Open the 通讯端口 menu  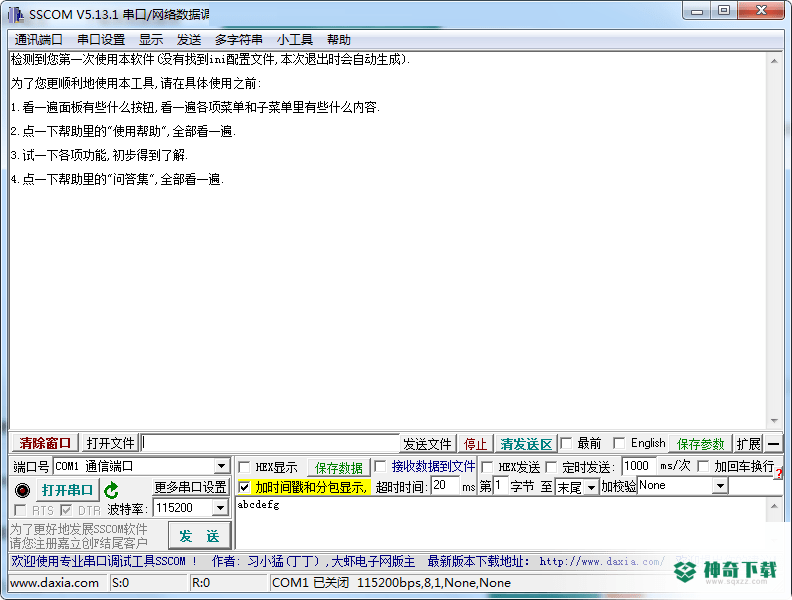pos(38,39)
